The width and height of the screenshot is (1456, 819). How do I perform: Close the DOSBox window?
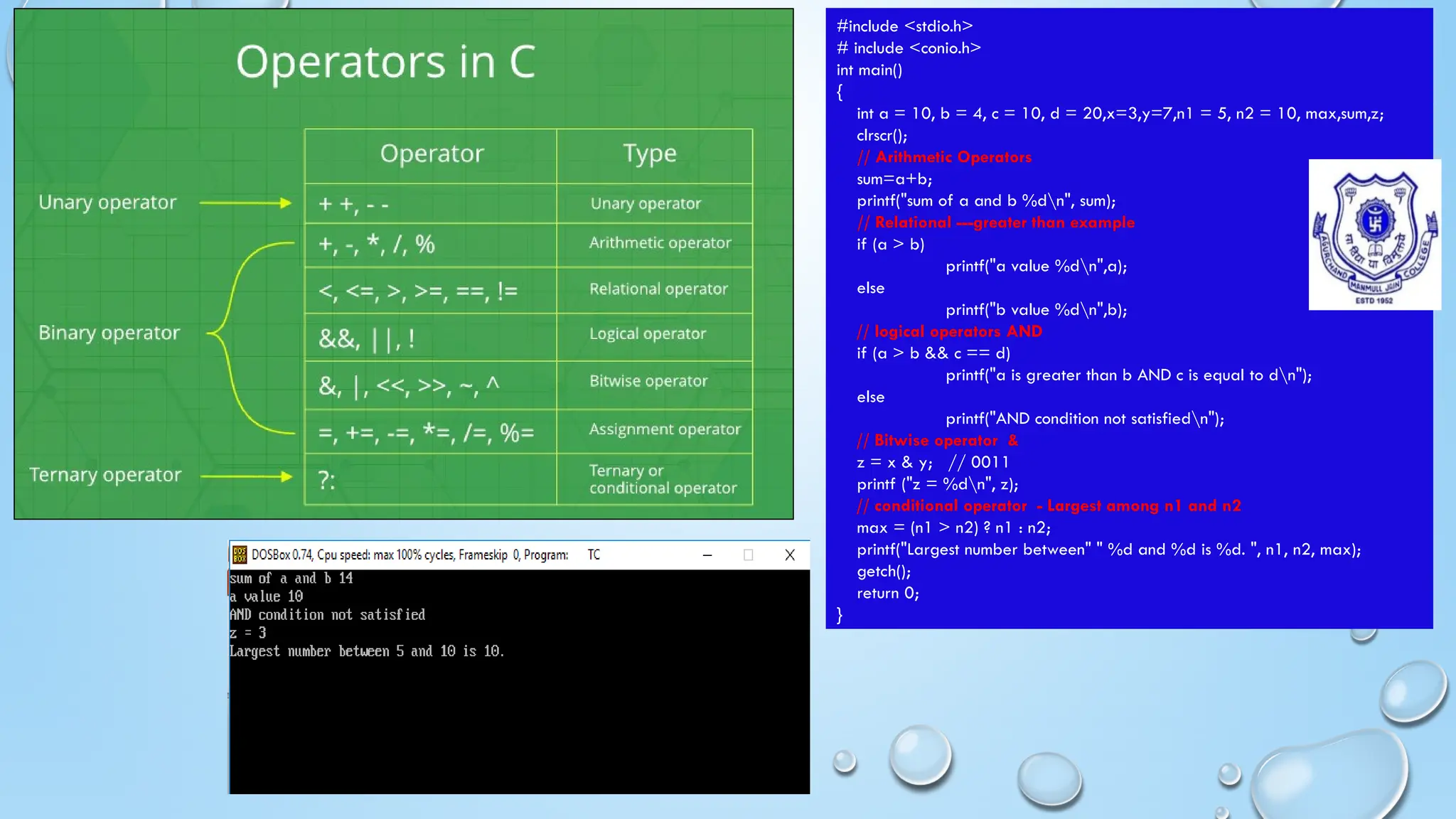point(790,555)
